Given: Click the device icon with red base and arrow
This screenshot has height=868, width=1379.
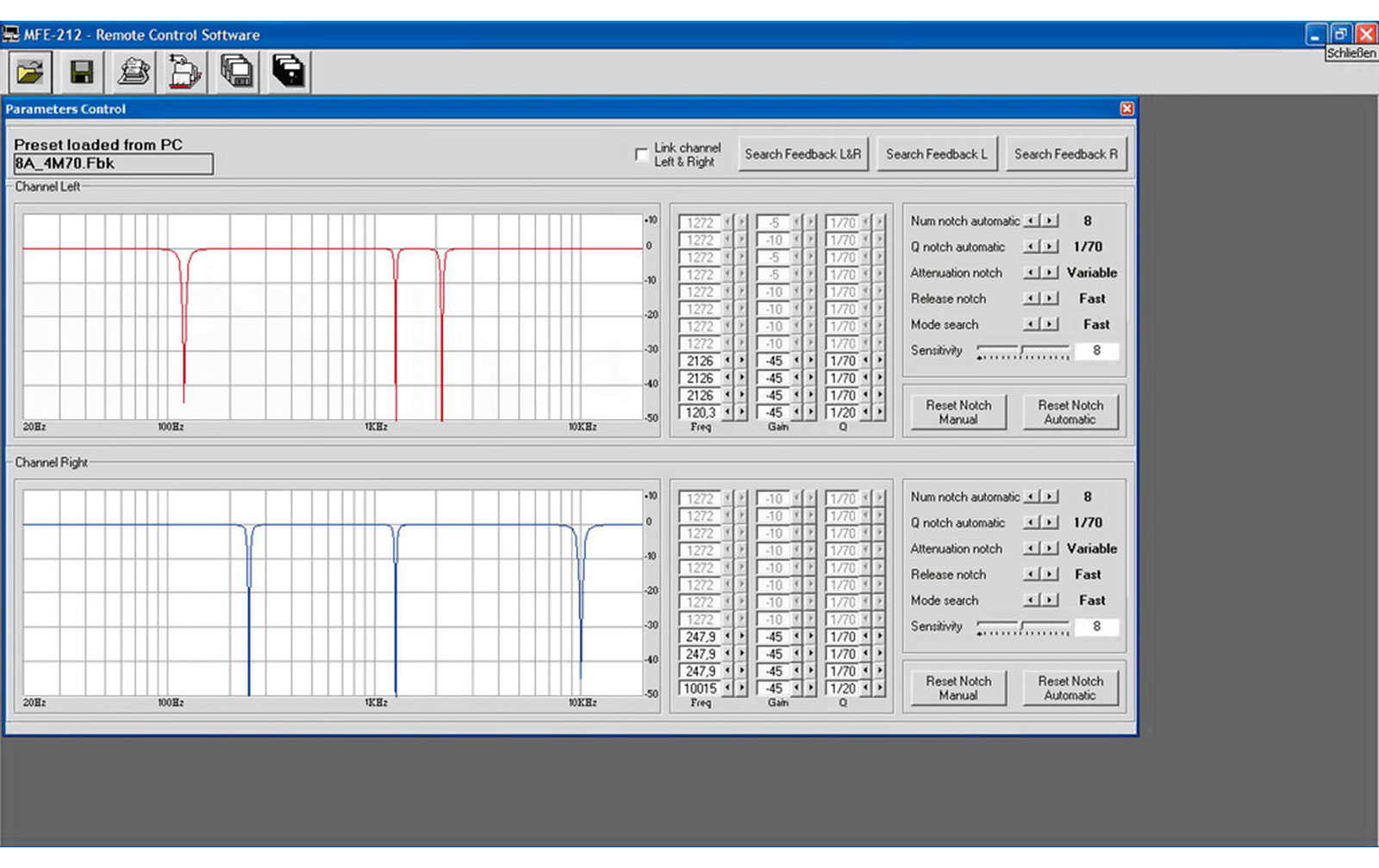Looking at the screenshot, I should (184, 72).
